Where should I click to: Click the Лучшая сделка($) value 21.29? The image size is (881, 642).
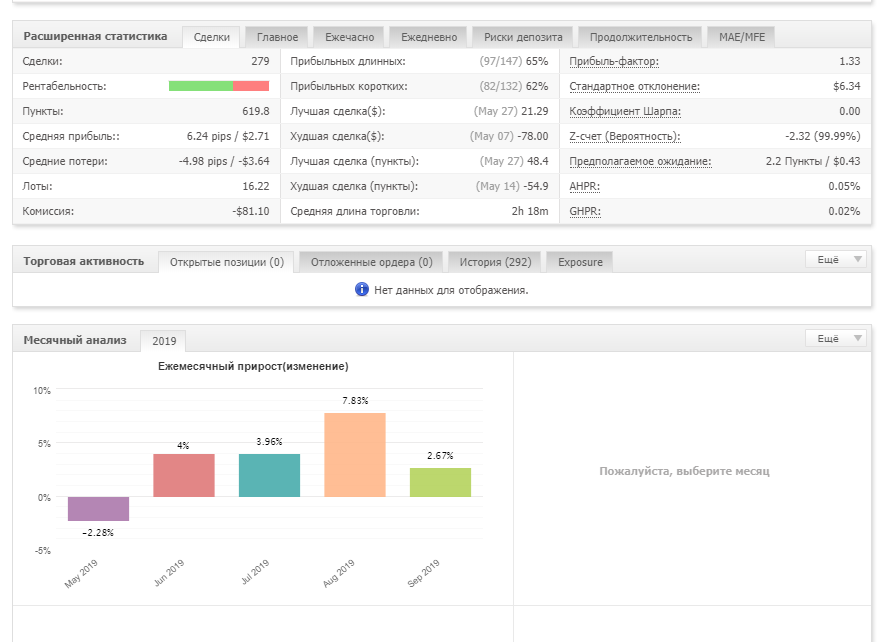(535, 111)
